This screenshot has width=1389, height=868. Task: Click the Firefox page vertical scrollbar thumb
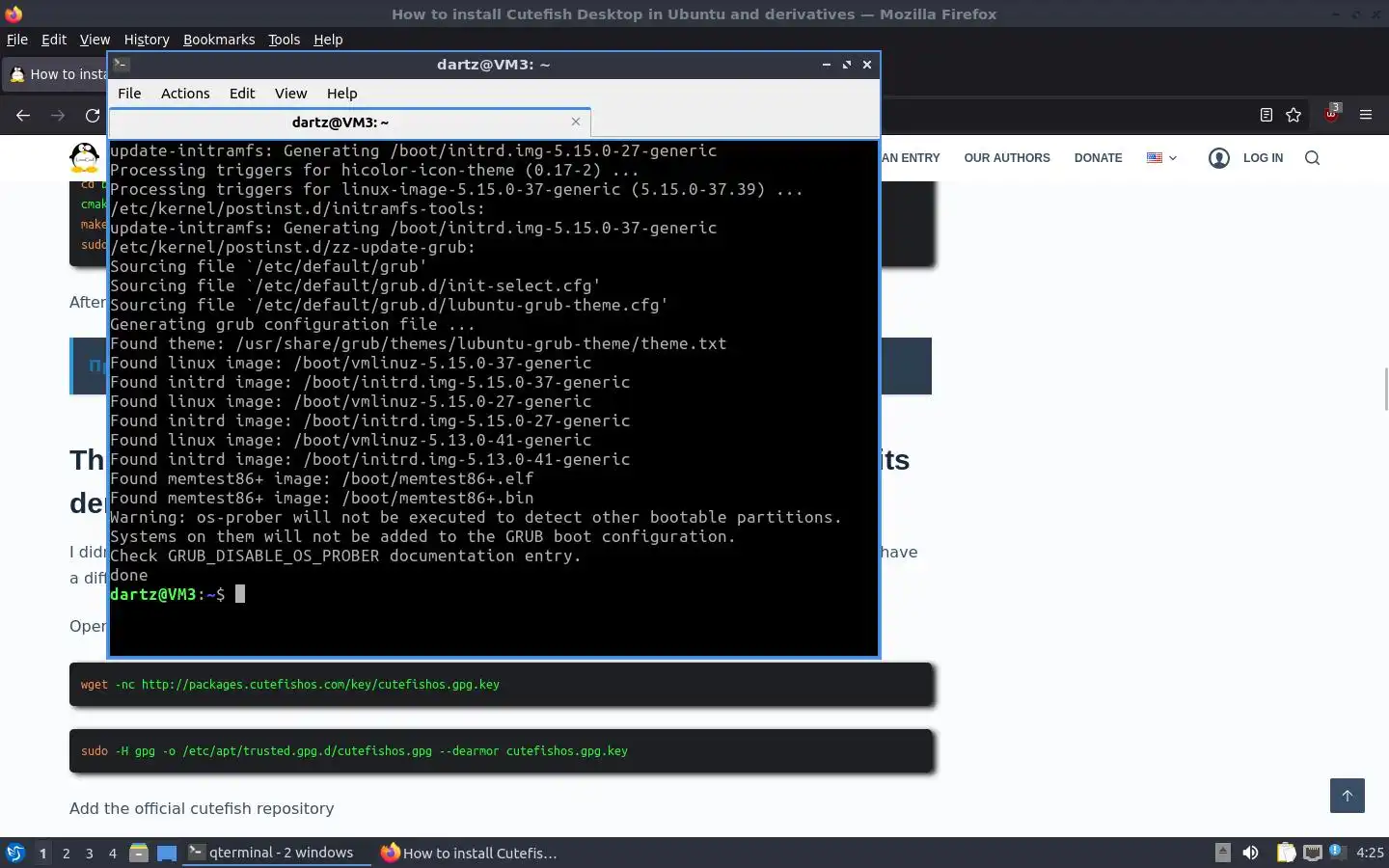(x=1385, y=390)
